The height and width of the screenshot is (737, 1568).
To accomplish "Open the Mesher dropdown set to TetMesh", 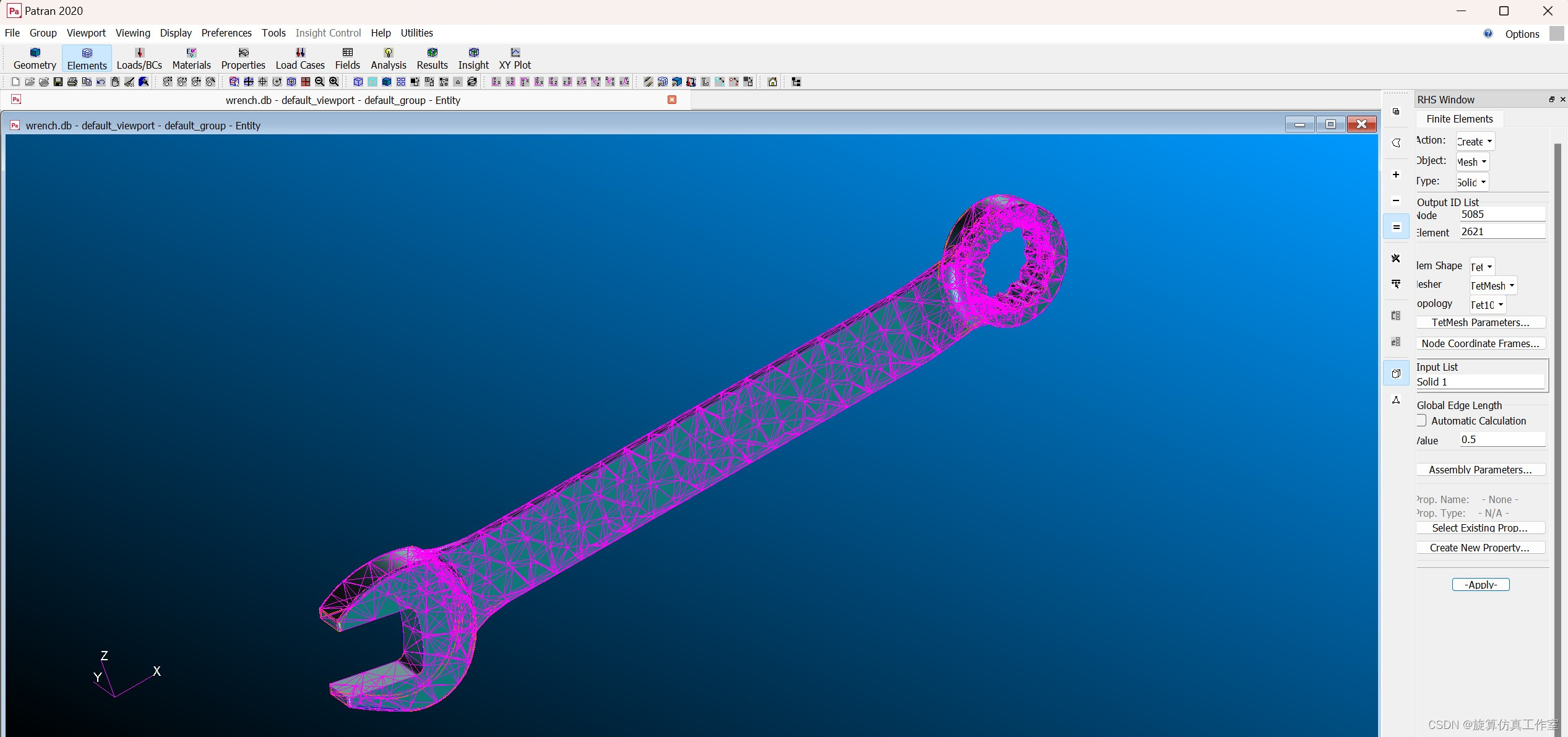I will click(x=1493, y=286).
